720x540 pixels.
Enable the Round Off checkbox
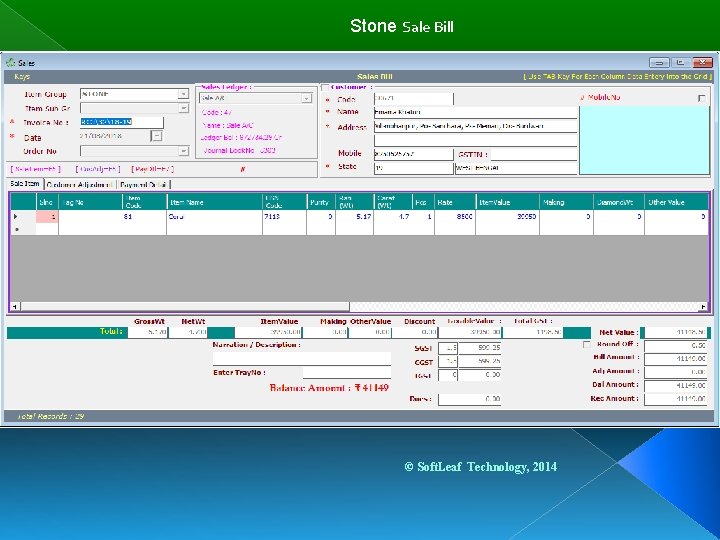(x=586, y=344)
